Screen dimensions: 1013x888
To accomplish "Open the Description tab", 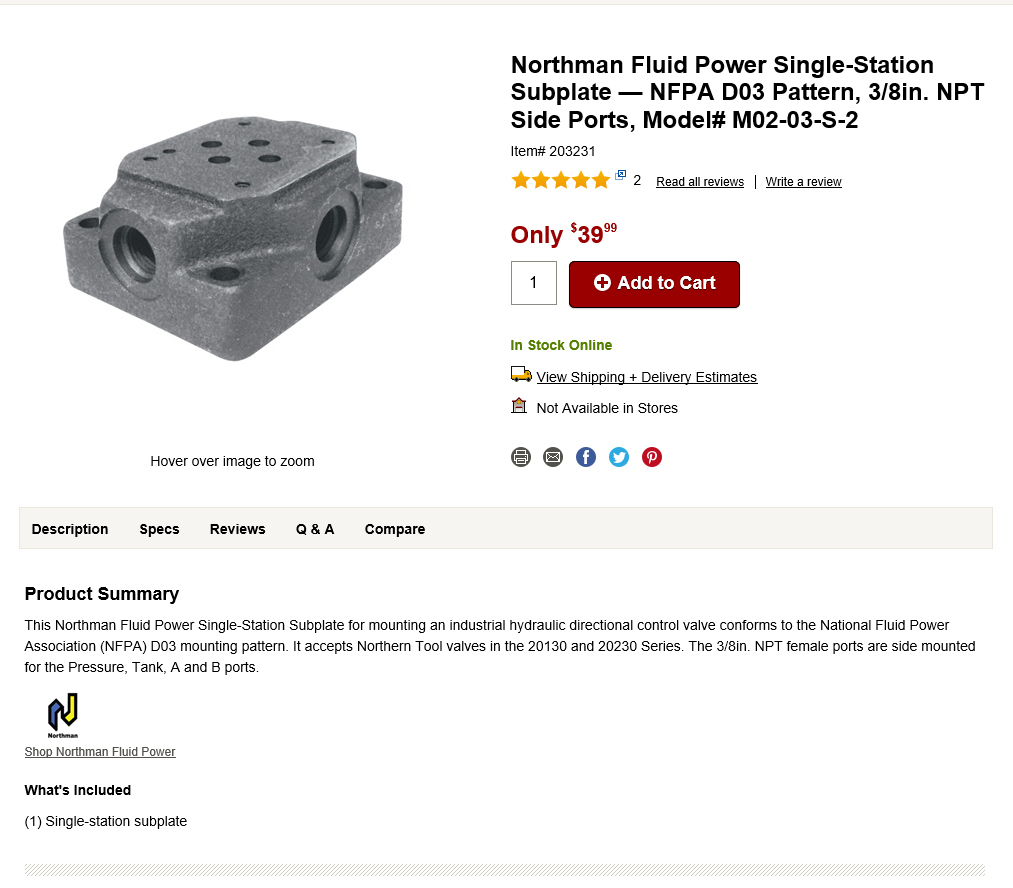I will (x=70, y=529).
